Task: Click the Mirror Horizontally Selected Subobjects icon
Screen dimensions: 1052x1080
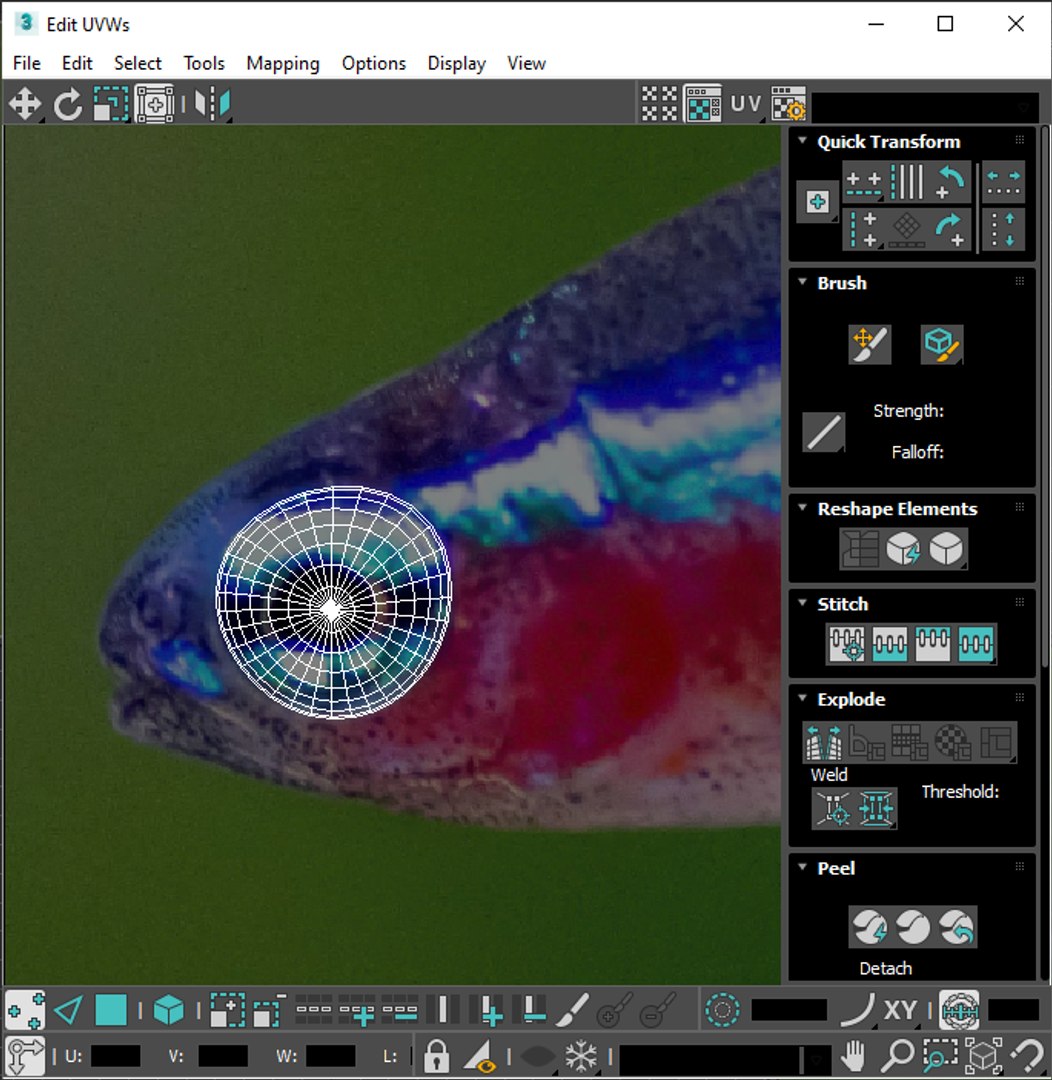Action: click(x=212, y=104)
